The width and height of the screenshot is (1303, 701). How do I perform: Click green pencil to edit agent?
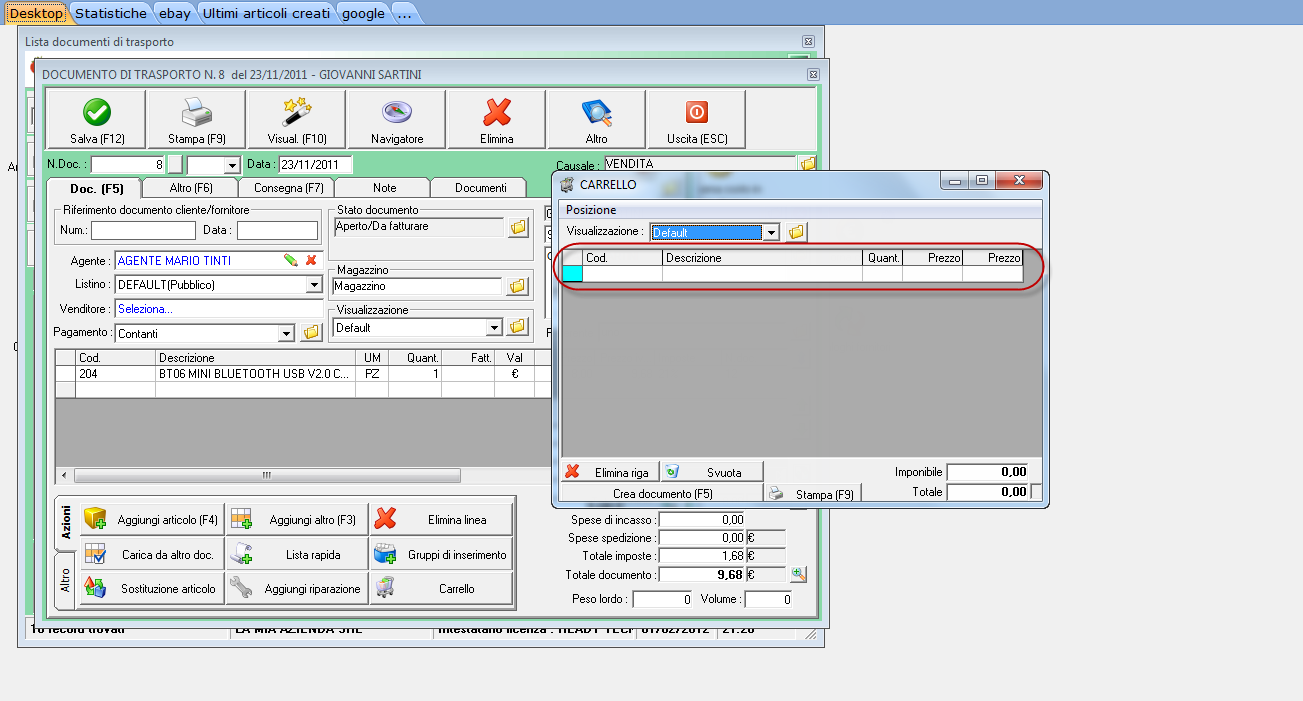tap(290, 260)
